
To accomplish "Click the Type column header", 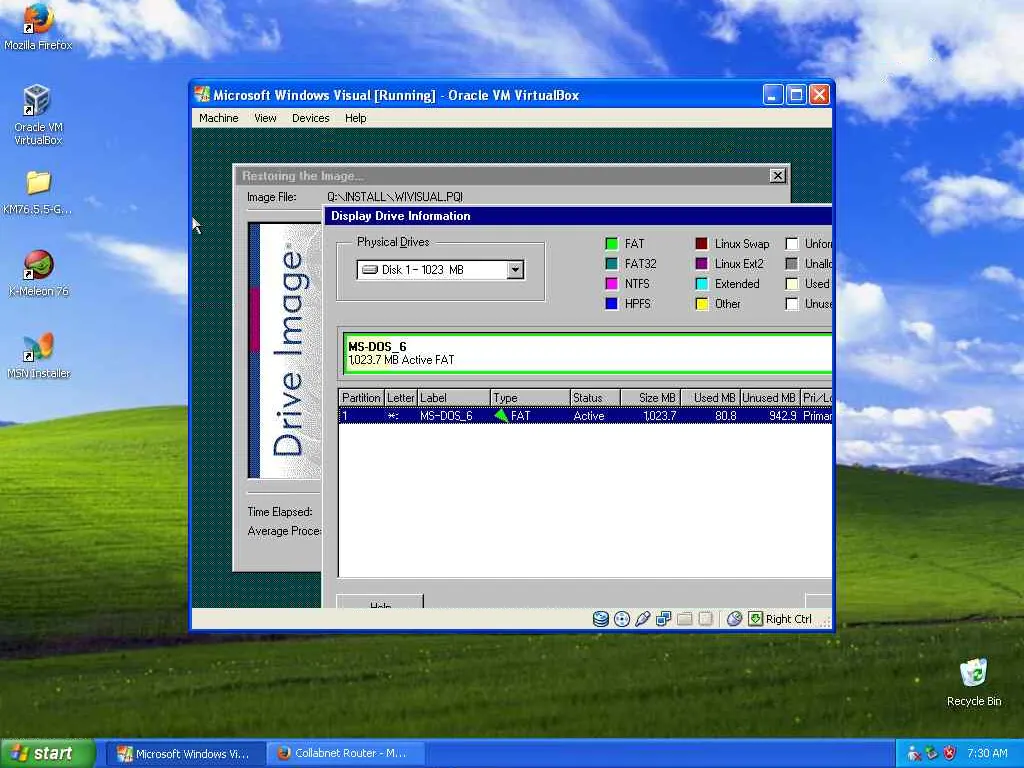I will pyautogui.click(x=530, y=398).
